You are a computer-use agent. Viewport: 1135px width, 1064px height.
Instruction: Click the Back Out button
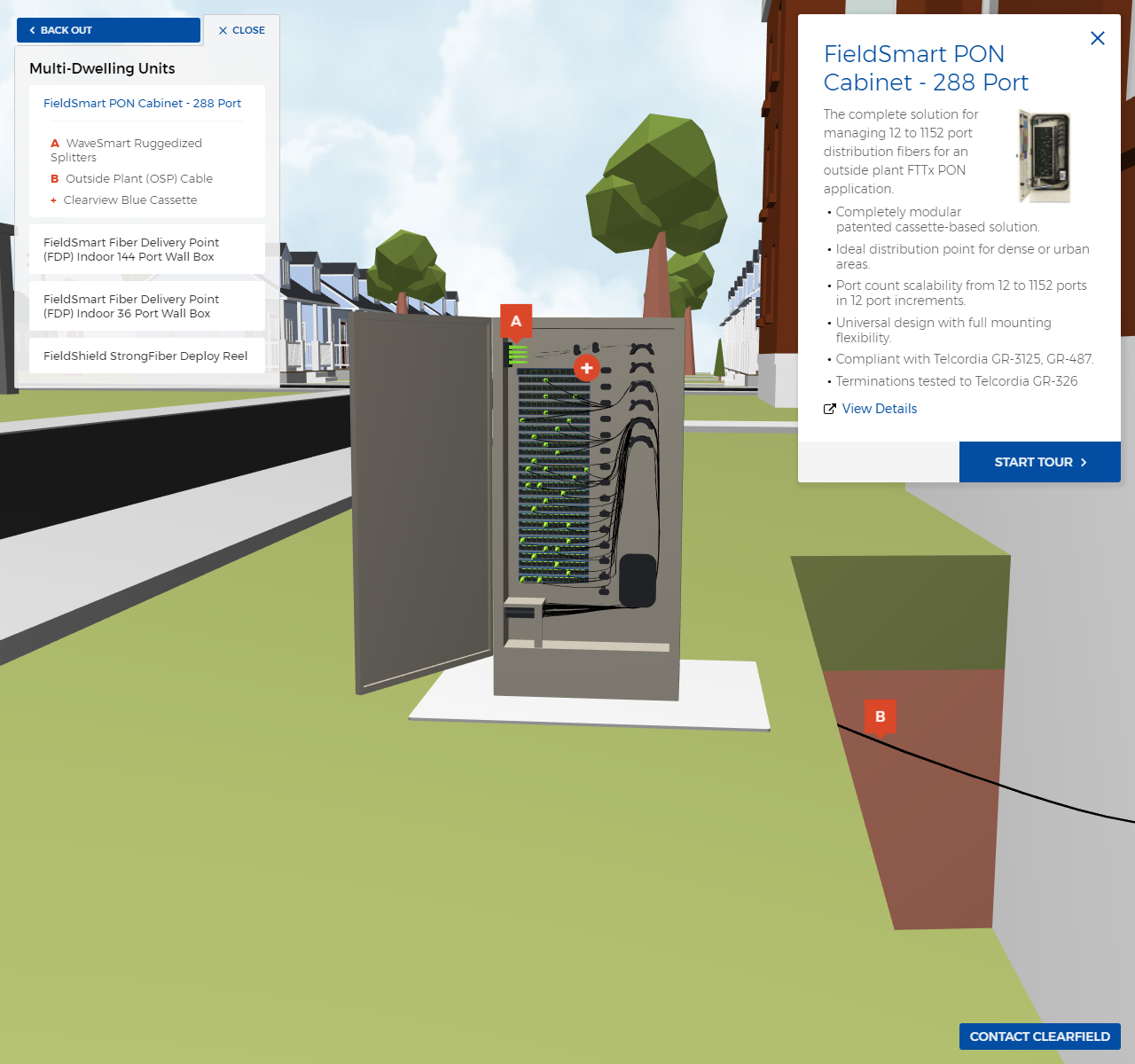(108, 30)
